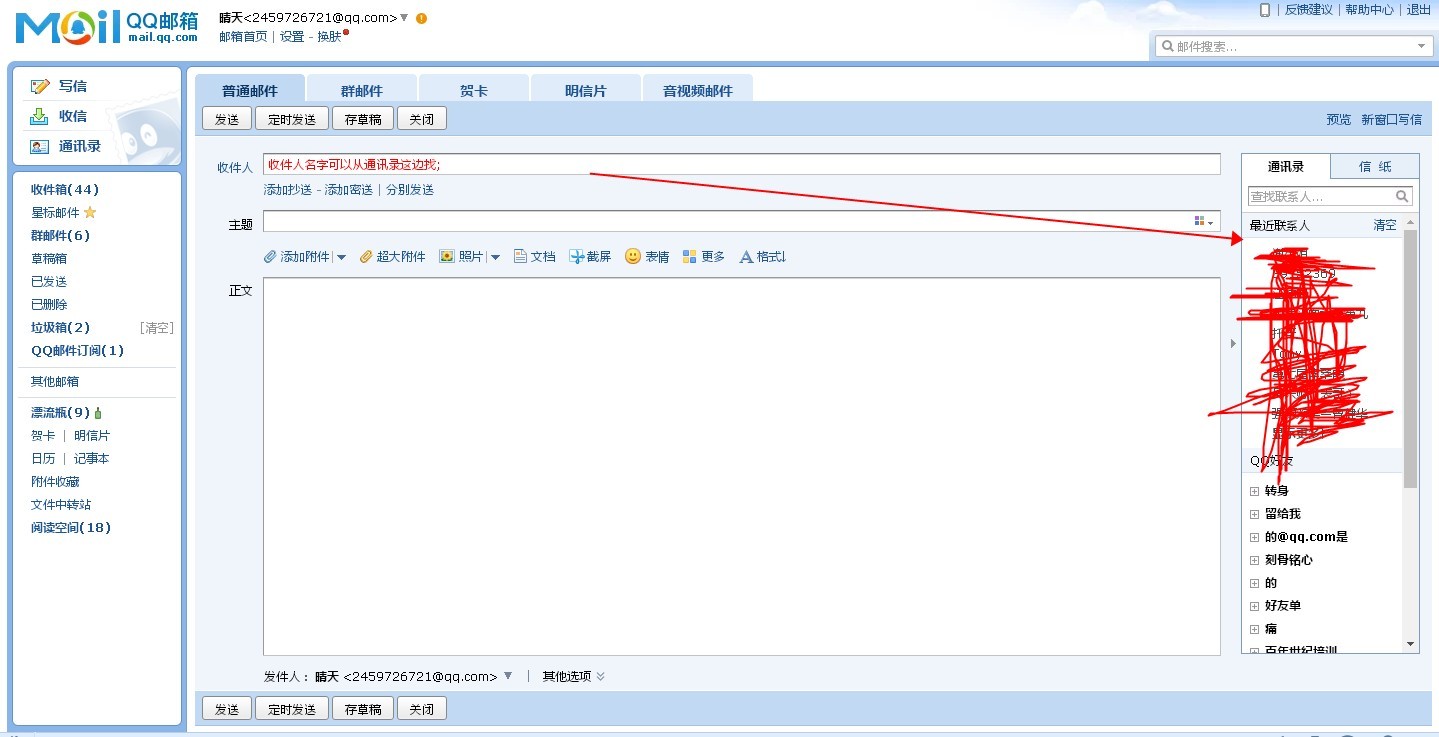Expand the 其他选项 options

click(x=571, y=676)
